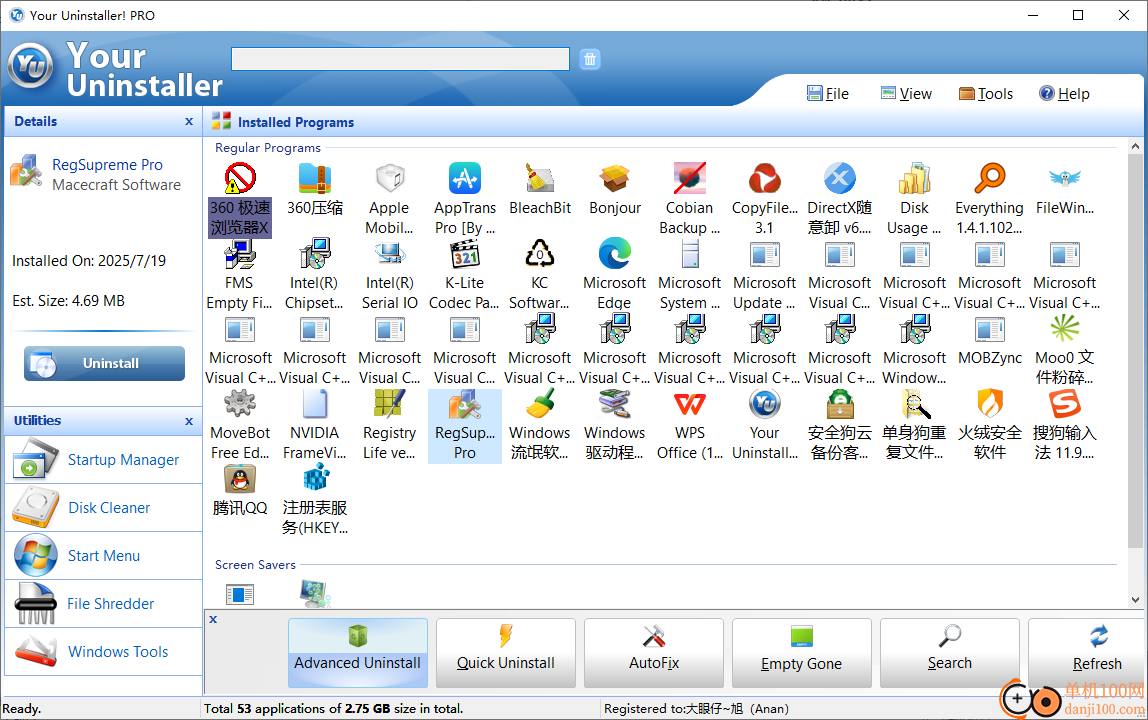Open the Disk Cleaner utility
Viewport: 1148px width, 720px height.
103,508
